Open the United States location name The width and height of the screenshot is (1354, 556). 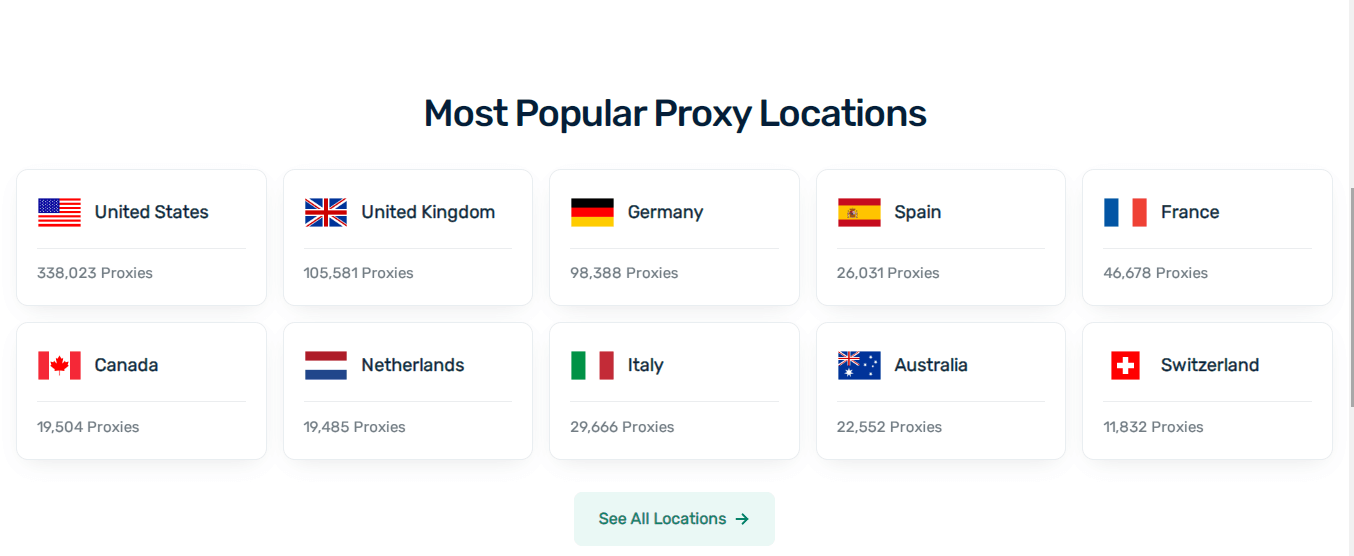coord(152,212)
